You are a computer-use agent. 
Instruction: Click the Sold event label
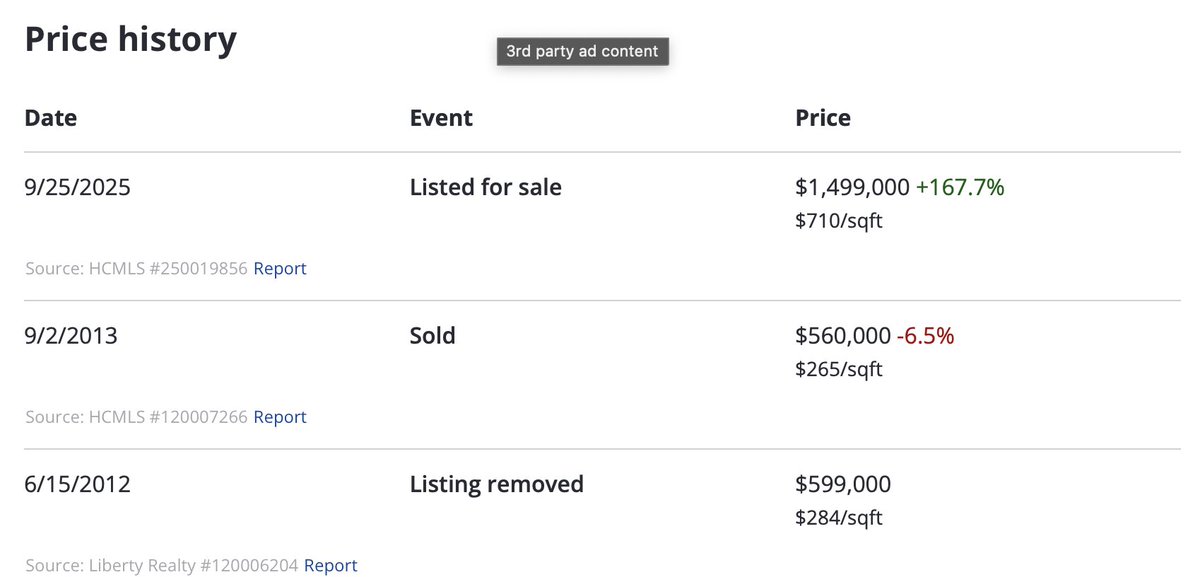(x=433, y=336)
